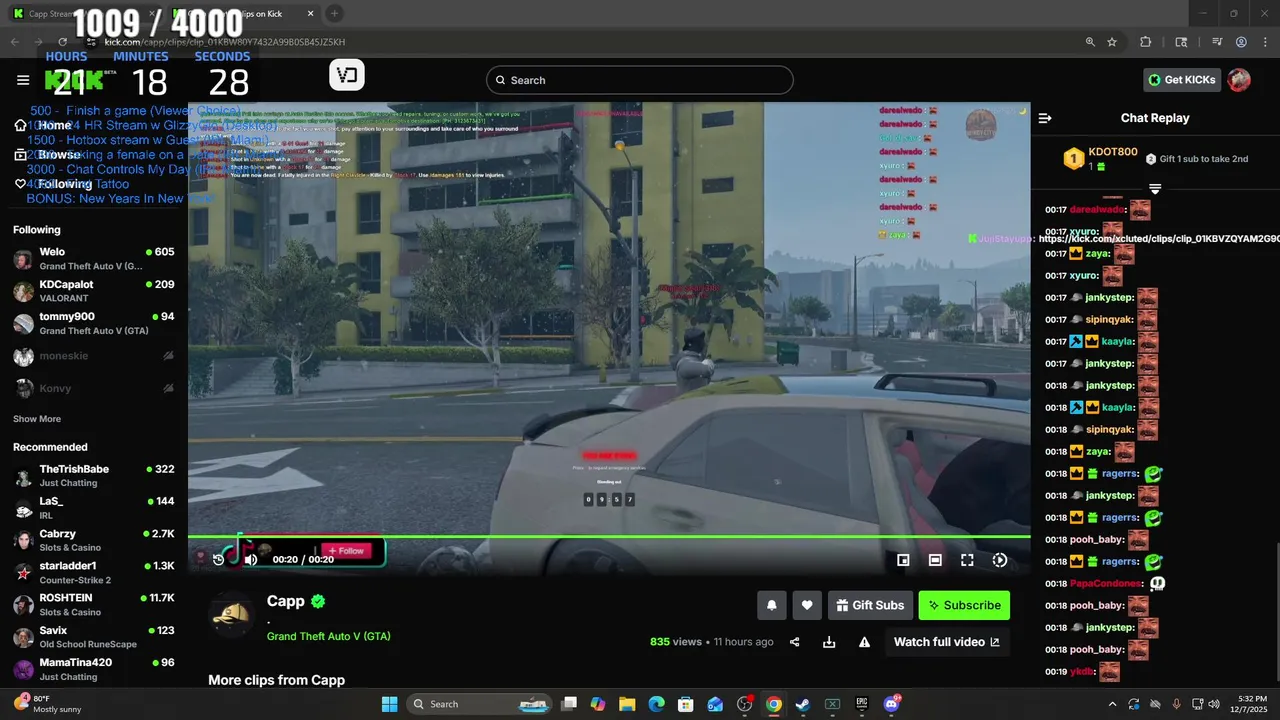Open the Chrome profile icon

1241,42
